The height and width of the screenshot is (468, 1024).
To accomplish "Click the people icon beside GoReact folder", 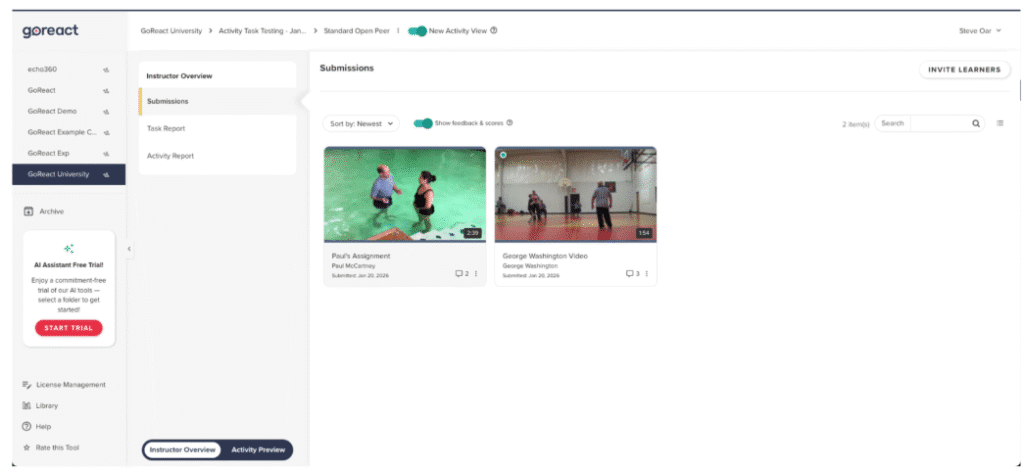I will click(x=106, y=91).
